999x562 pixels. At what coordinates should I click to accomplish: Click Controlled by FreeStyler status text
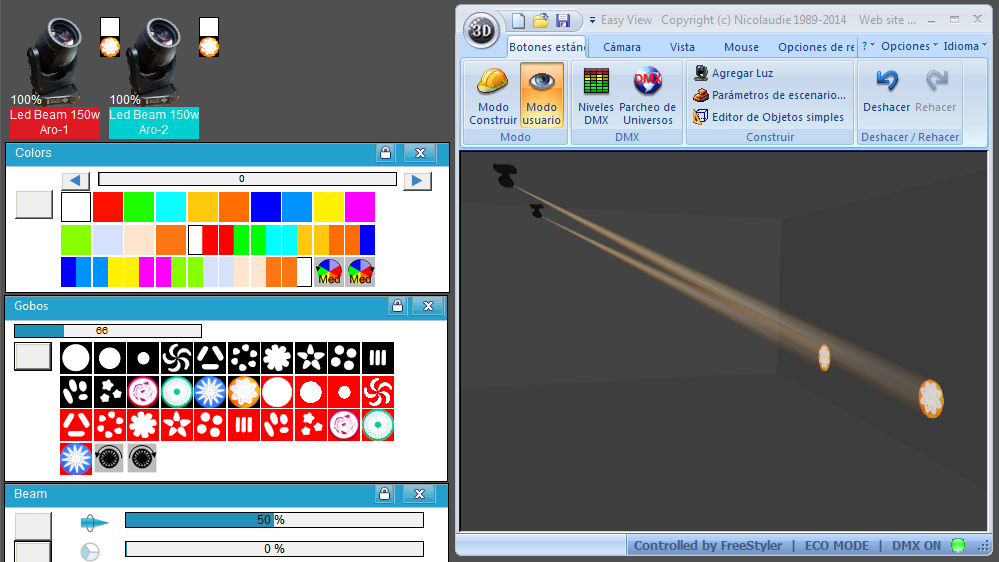click(708, 545)
